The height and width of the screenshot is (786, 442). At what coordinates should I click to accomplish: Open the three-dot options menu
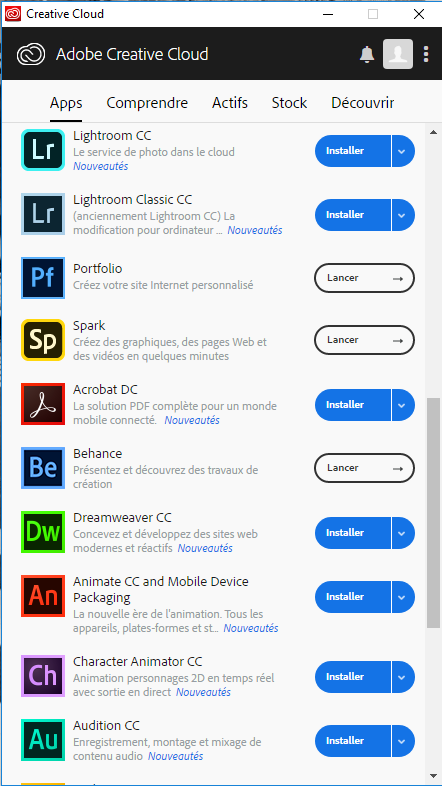[x=426, y=54]
